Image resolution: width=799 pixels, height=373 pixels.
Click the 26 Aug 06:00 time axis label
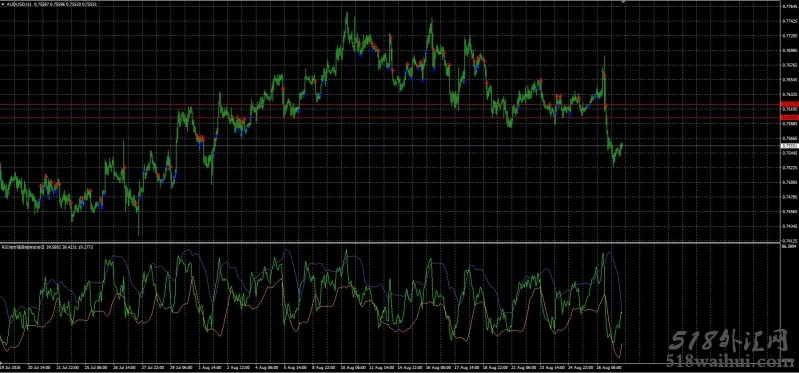pos(609,367)
